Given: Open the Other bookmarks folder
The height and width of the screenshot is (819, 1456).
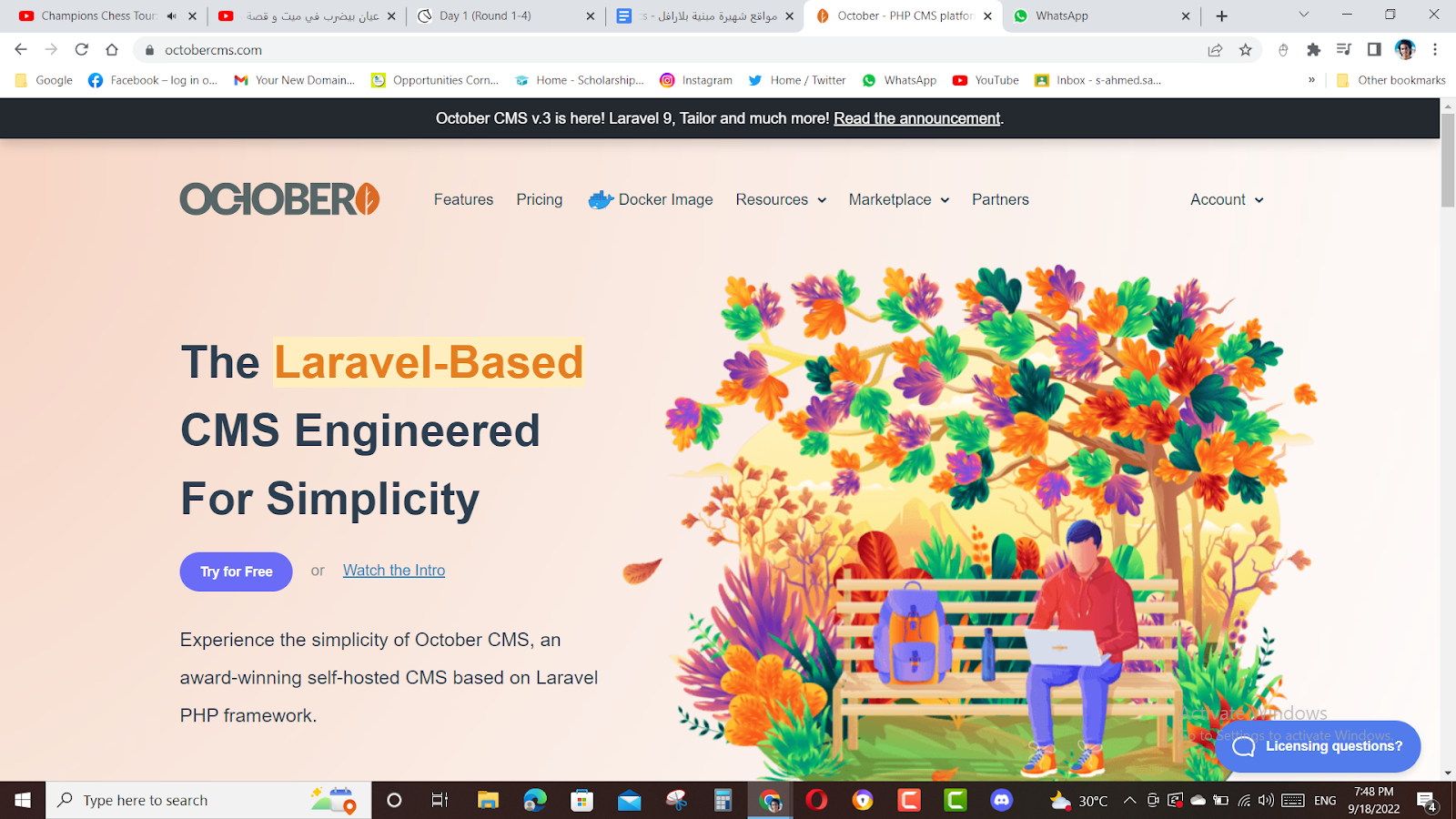Looking at the screenshot, I should (x=1390, y=80).
